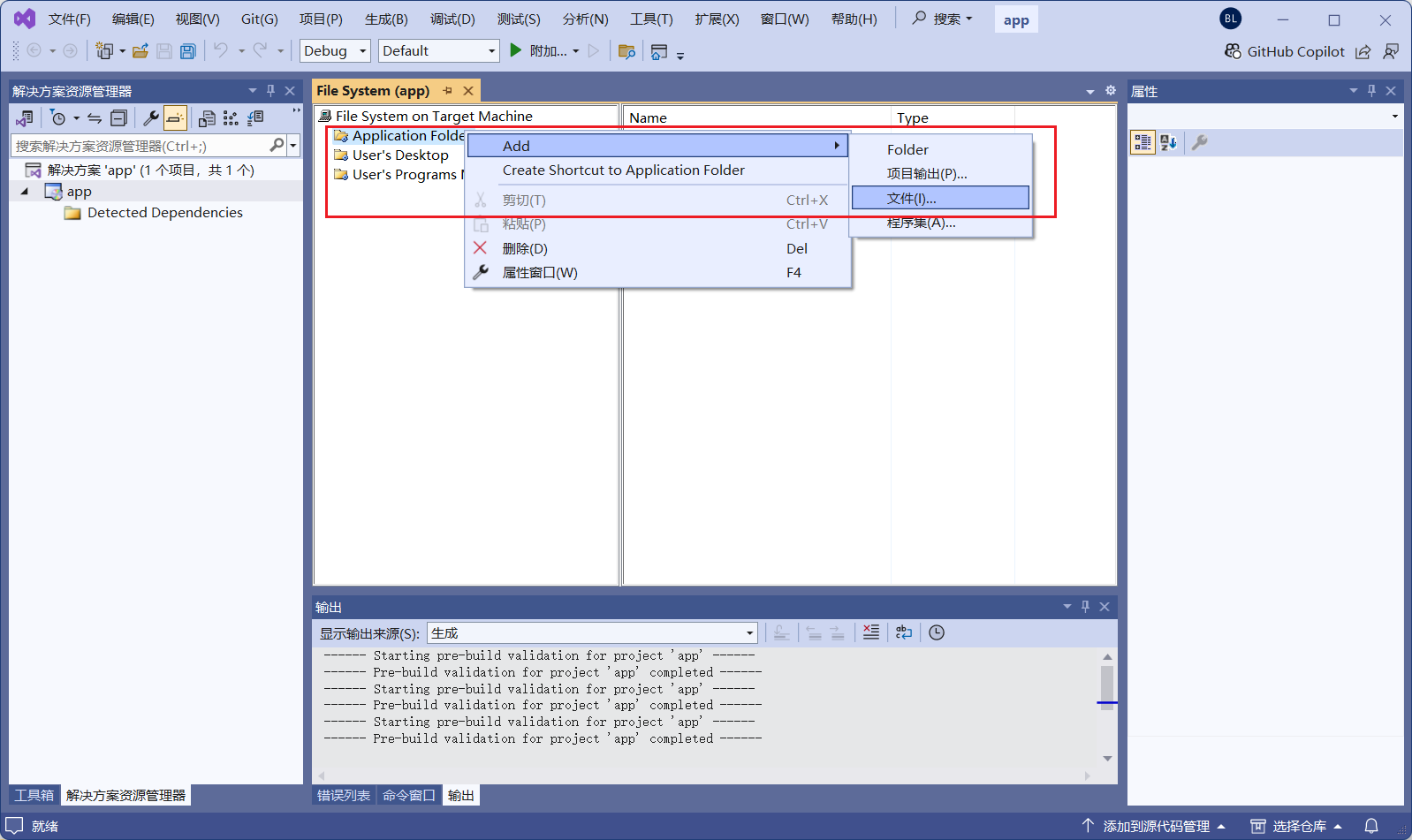Toggle the highlighted preview selected items icon

point(175,117)
